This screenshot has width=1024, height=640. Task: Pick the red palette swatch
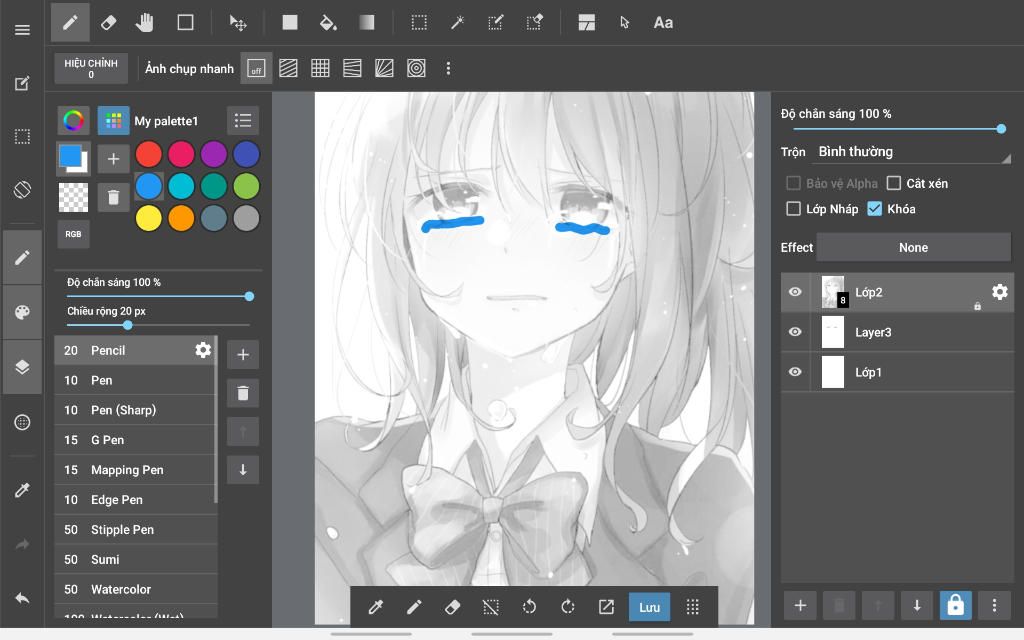click(x=149, y=154)
